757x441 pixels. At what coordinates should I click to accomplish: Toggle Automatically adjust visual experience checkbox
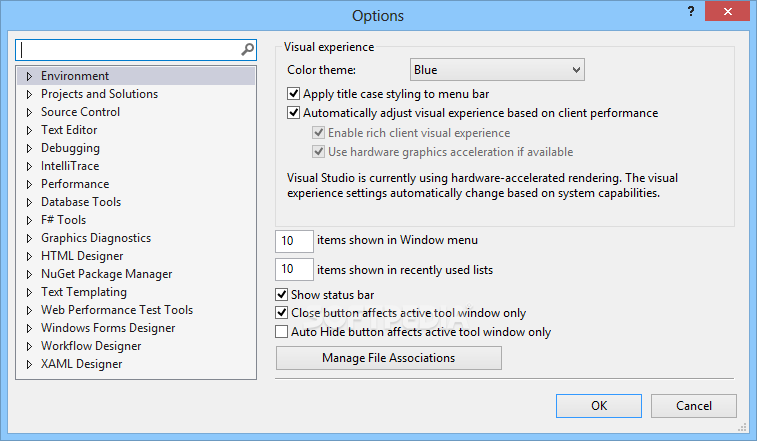293,113
